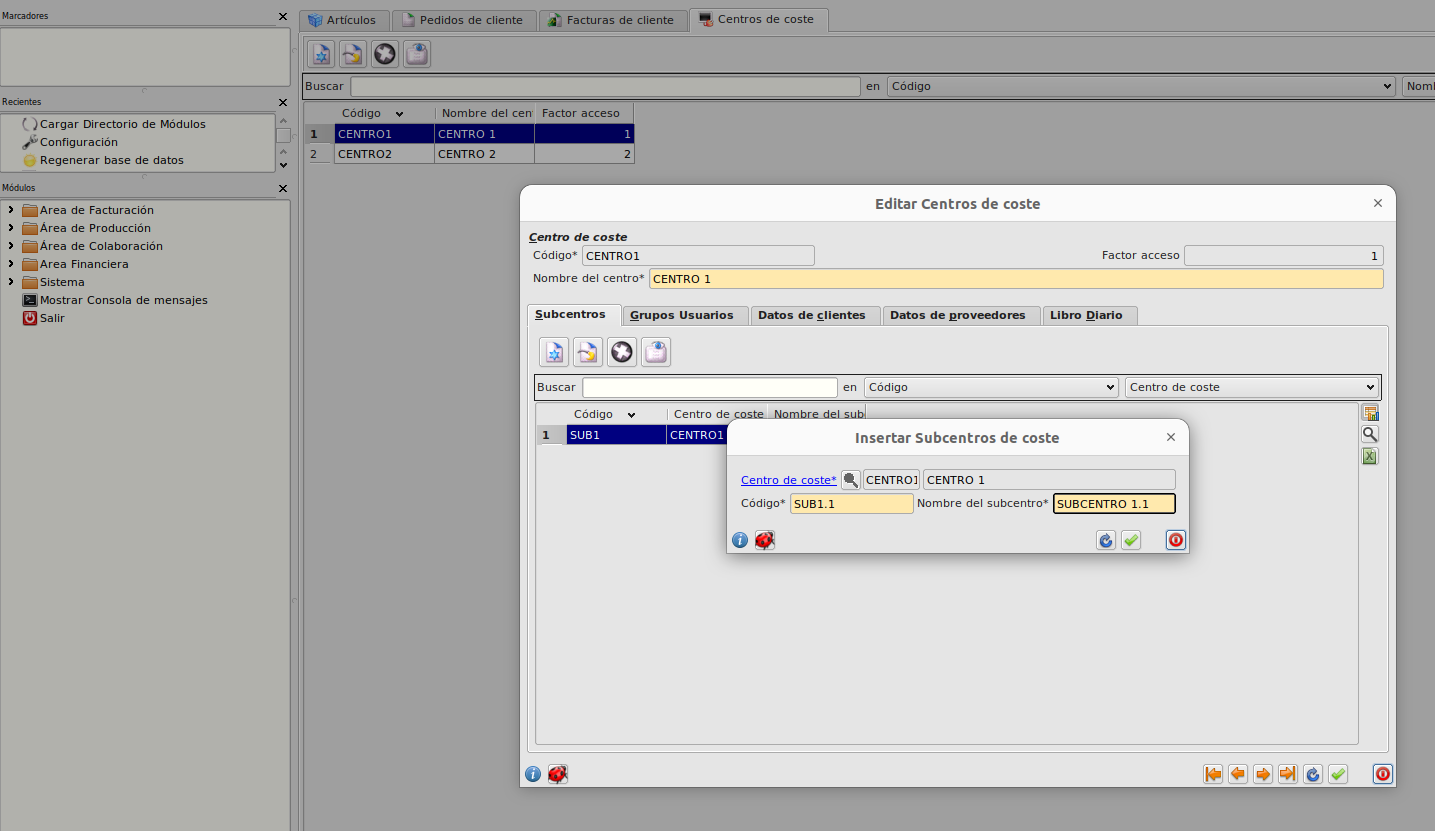
Task: Search Centro de coste with the magnifier button
Action: pos(851,480)
